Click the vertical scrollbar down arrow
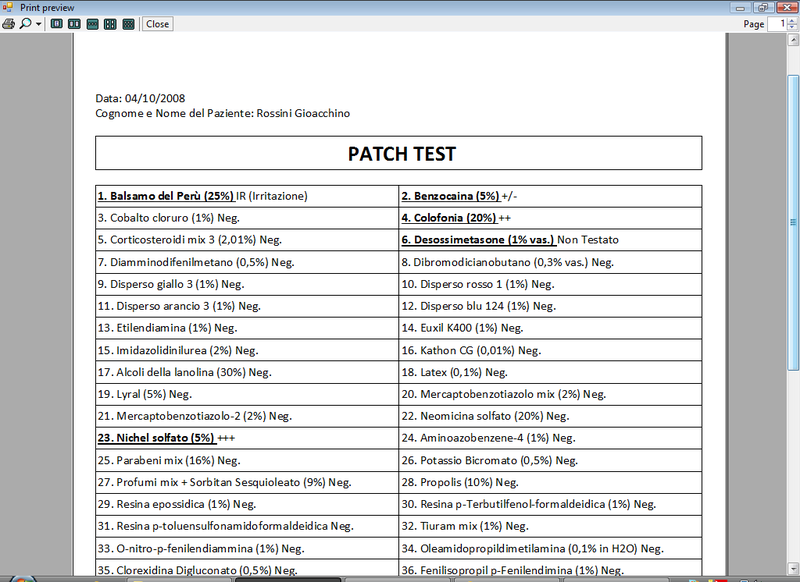This screenshot has width=800, height=582. pyautogui.click(x=793, y=568)
